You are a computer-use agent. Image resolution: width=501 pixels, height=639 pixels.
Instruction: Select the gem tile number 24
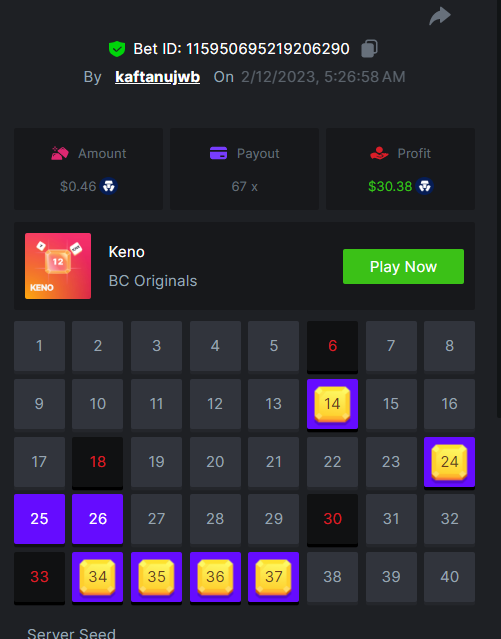tap(449, 462)
